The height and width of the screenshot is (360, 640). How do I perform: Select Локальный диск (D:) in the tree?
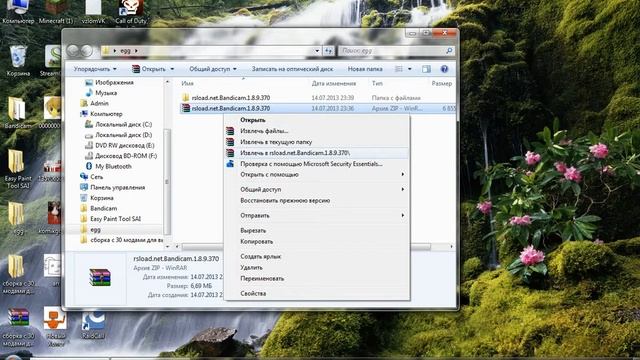tap(118, 135)
